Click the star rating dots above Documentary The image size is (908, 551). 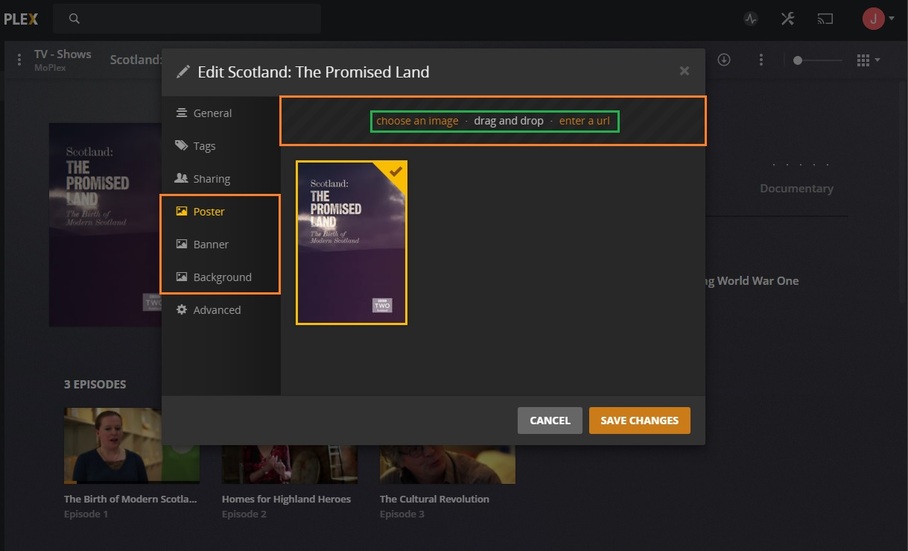(x=800, y=165)
